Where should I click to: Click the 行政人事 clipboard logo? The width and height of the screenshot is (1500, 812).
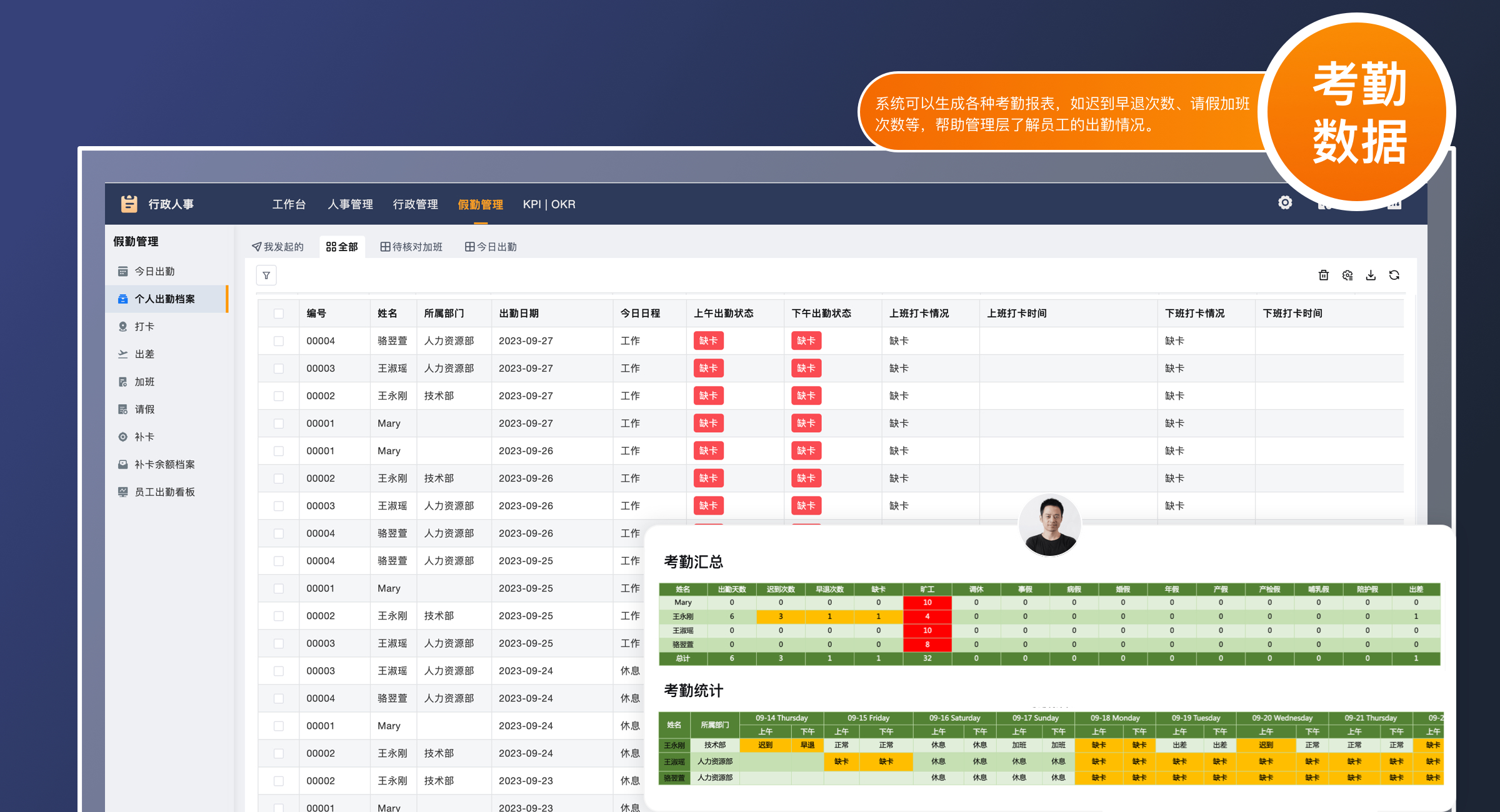point(129,204)
